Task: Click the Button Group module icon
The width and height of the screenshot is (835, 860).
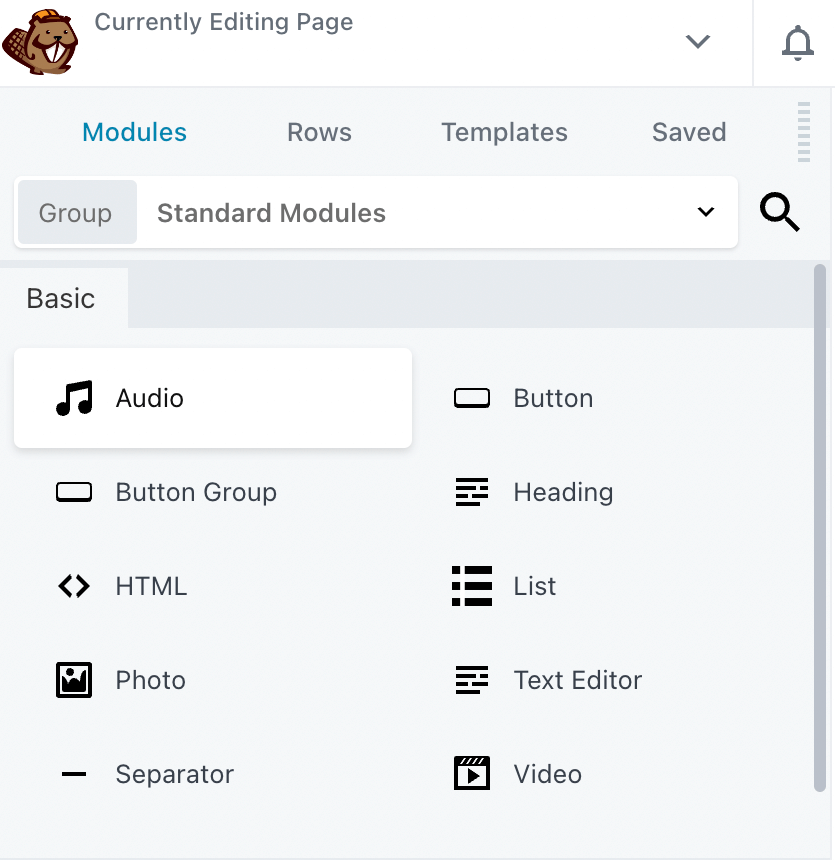Action: point(74,491)
